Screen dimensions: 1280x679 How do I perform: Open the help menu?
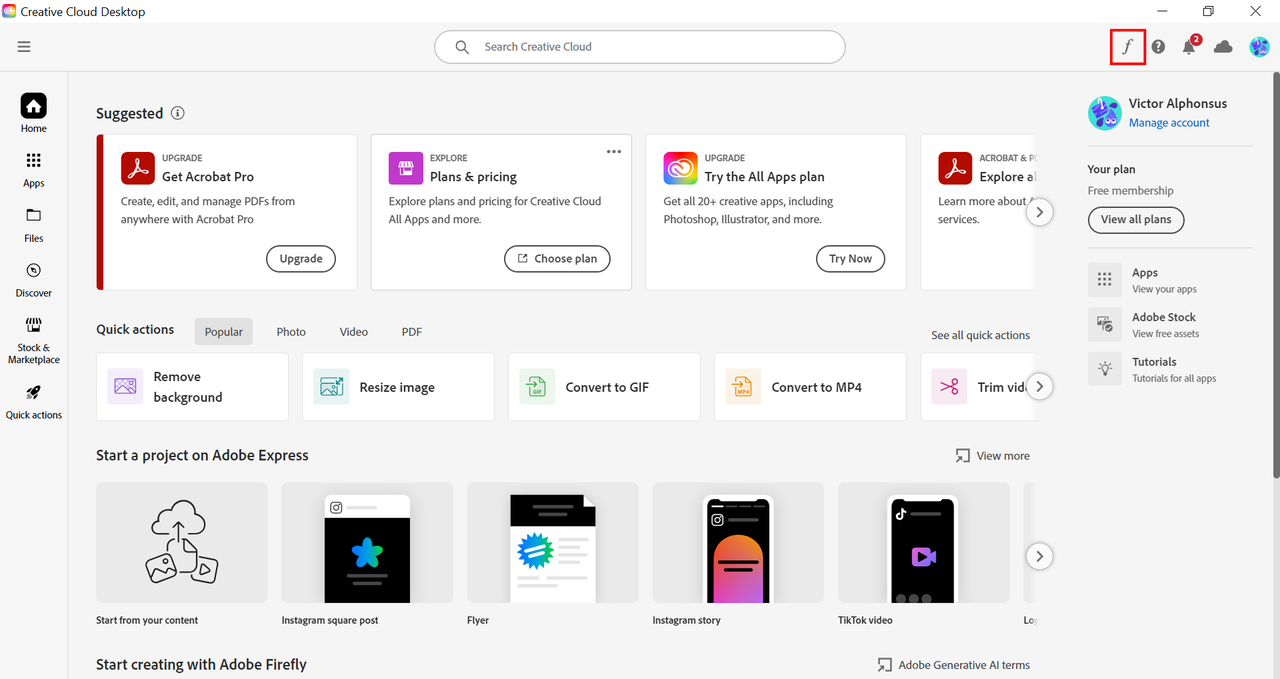1157,46
